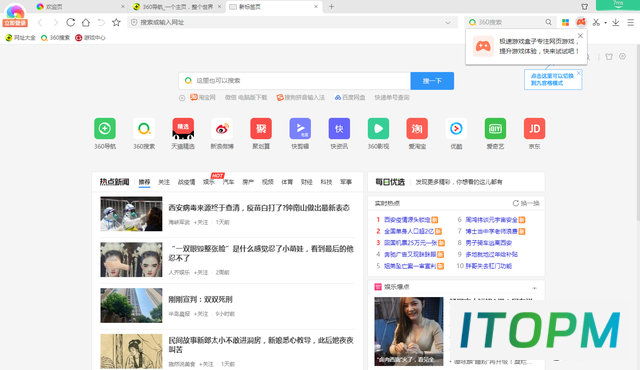
Task: Click the 换一换 refresh hot list button
Action: (526, 203)
